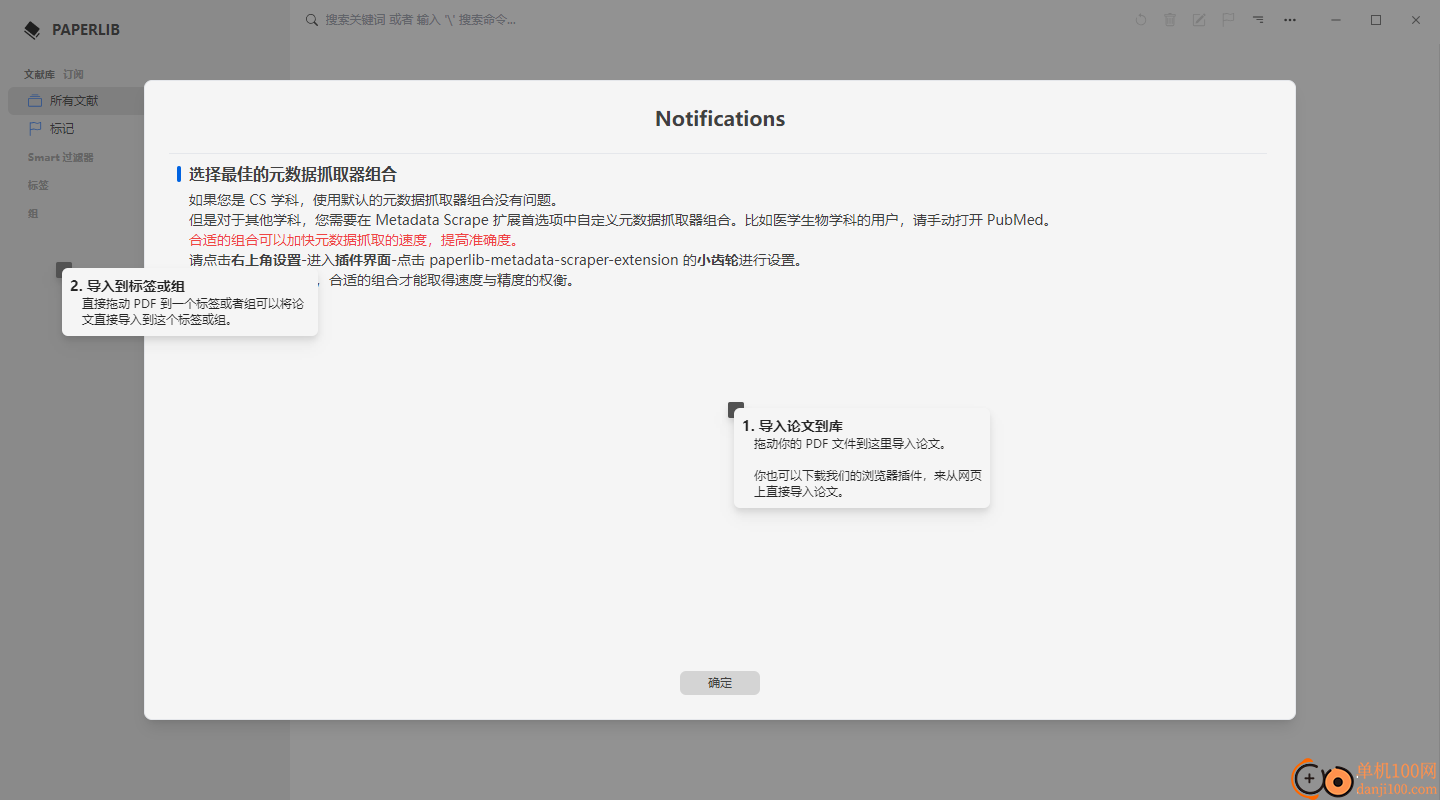The height and width of the screenshot is (800, 1440).
Task: Switch to the 文献库 tab
Action: click(x=39, y=74)
